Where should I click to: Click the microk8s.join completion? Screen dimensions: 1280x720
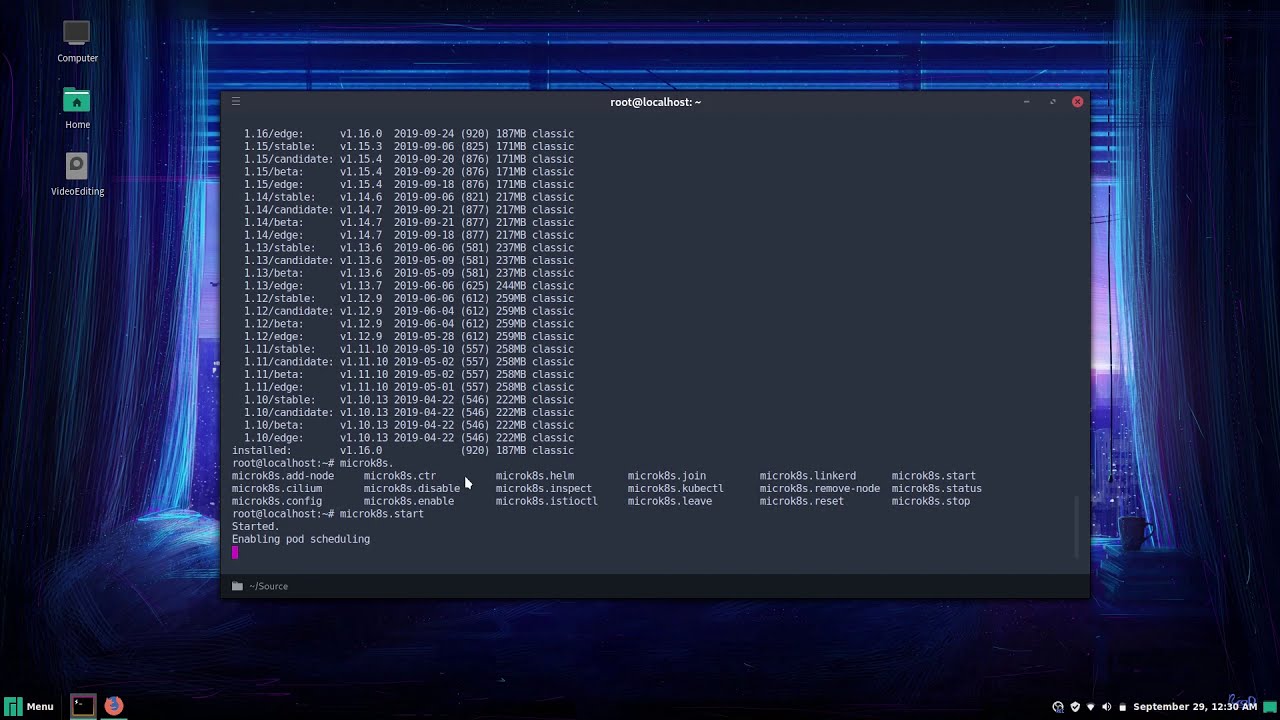point(667,476)
